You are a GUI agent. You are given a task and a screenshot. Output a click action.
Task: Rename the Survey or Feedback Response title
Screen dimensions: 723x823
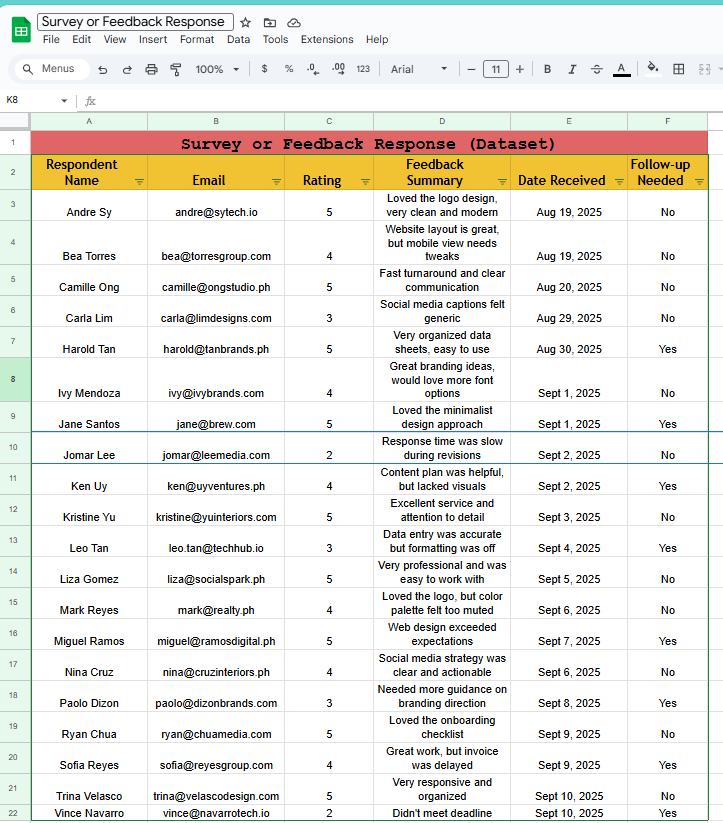pos(135,22)
